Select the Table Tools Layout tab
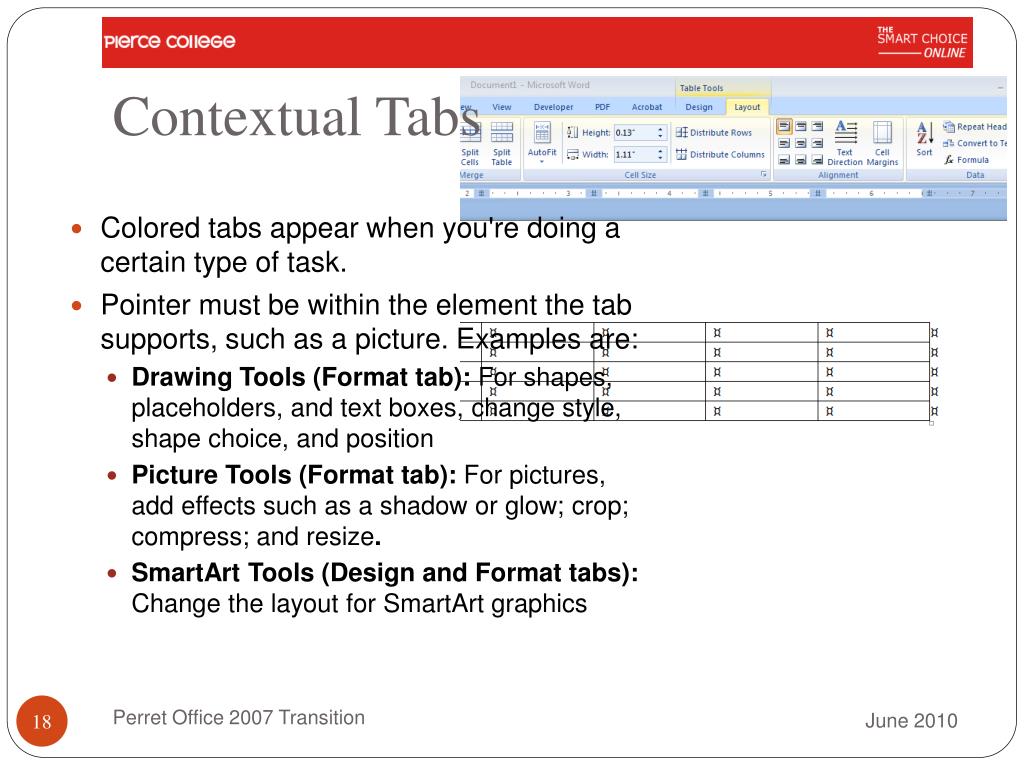1024x768 pixels. pos(747,107)
